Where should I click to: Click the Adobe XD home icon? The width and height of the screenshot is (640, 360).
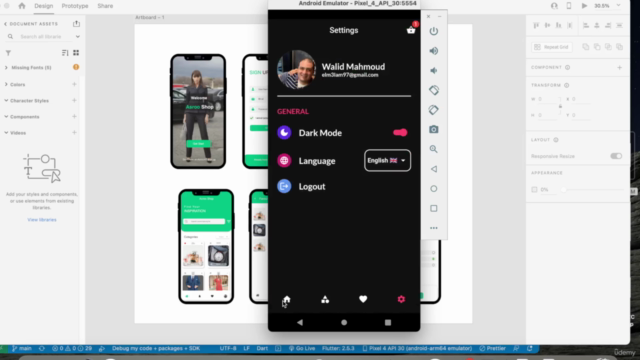[x=22, y=6]
